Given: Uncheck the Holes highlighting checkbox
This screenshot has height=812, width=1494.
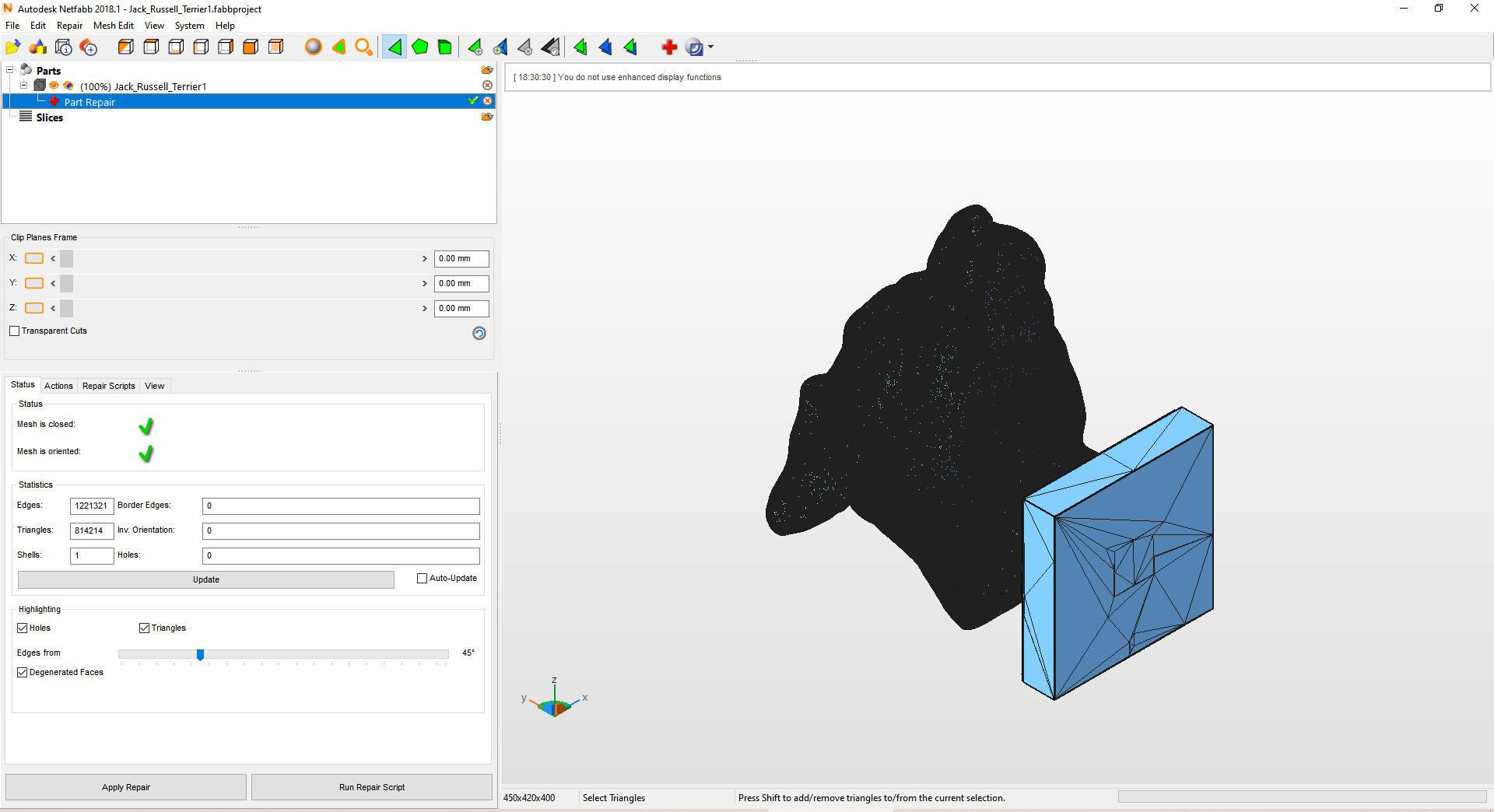Looking at the screenshot, I should tap(23, 628).
